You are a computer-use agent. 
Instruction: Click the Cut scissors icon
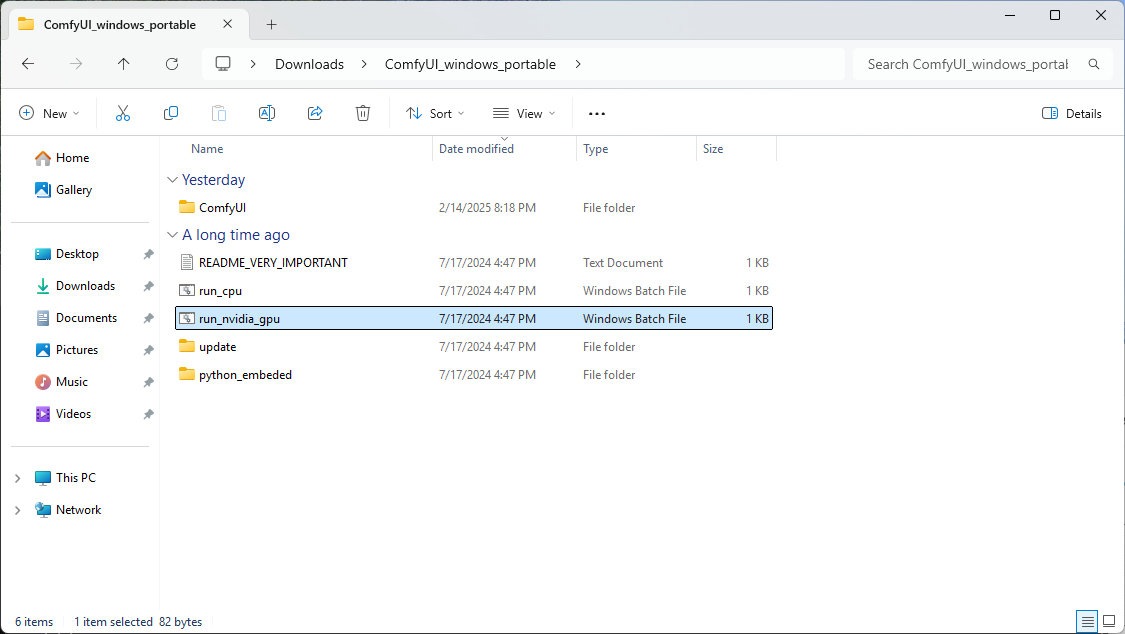[123, 113]
